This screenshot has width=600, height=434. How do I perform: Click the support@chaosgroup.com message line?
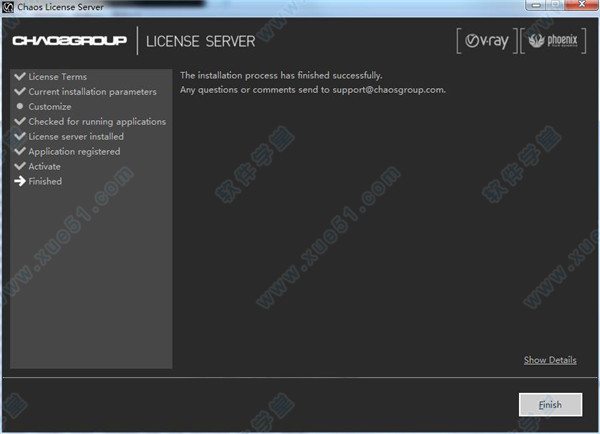pos(312,89)
